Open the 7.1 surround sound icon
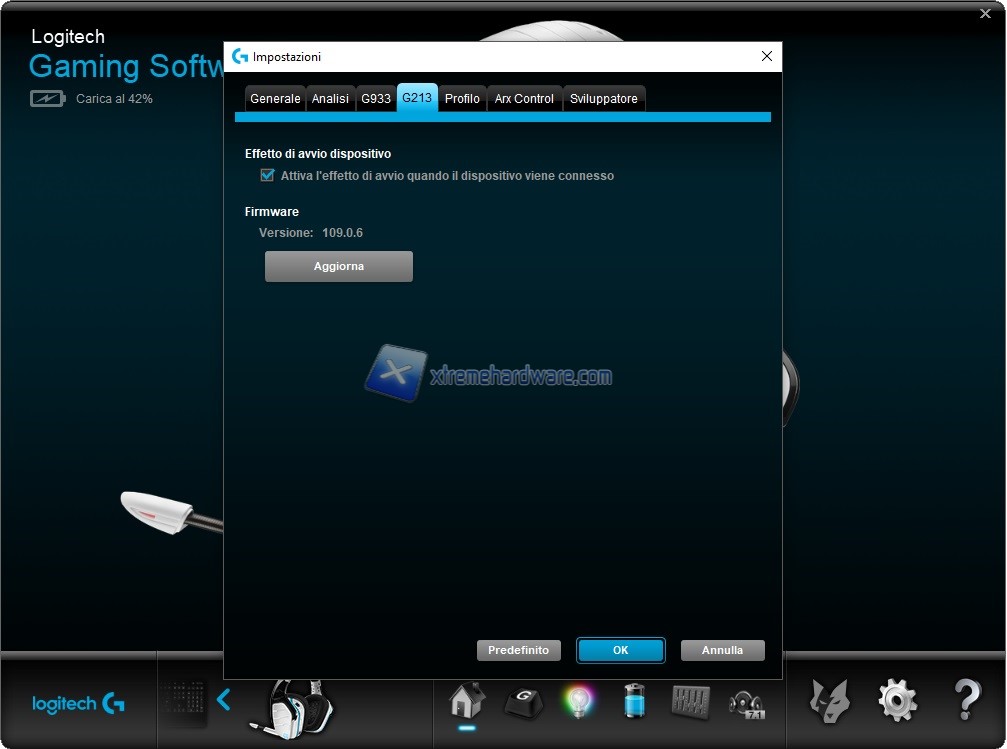This screenshot has width=1007, height=749. coord(747,703)
